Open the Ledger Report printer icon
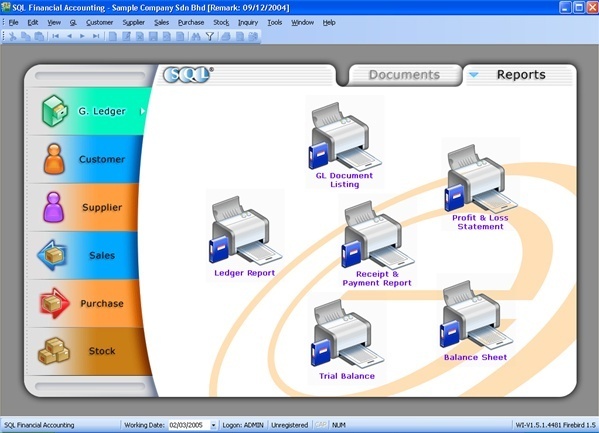Image resolution: width=599 pixels, height=433 pixels. click(x=245, y=235)
